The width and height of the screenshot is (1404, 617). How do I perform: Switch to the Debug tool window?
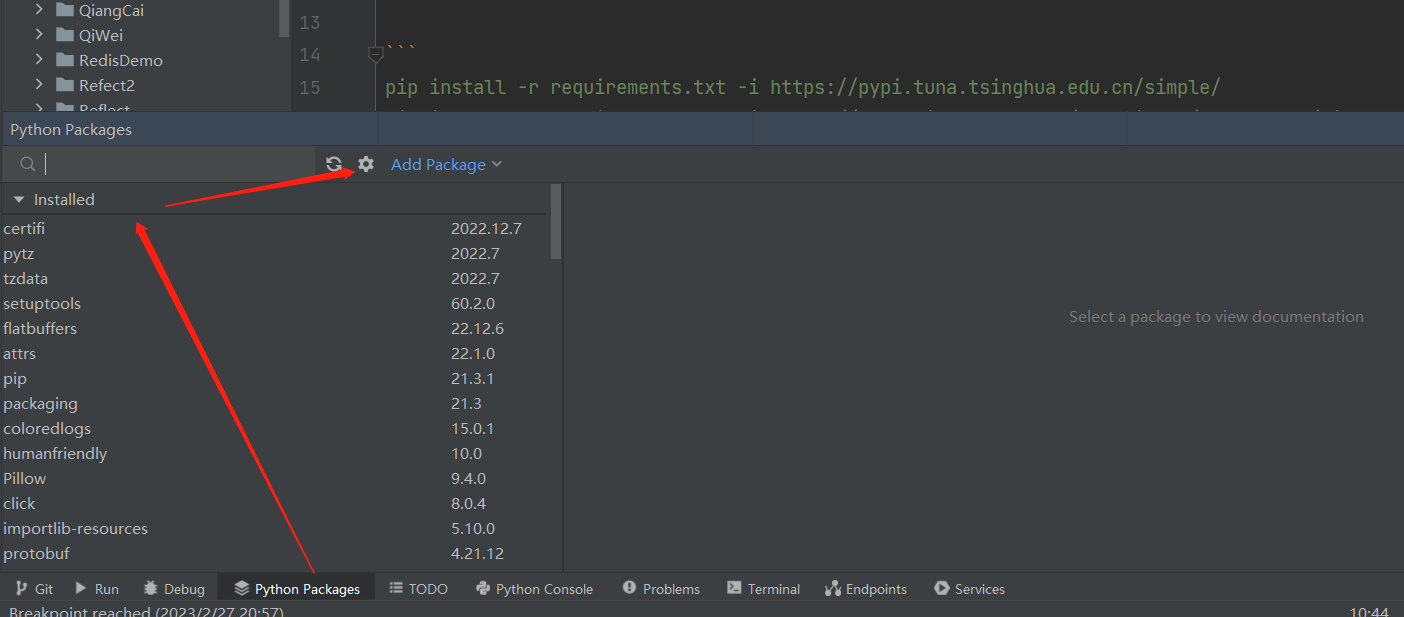pyautogui.click(x=174, y=589)
